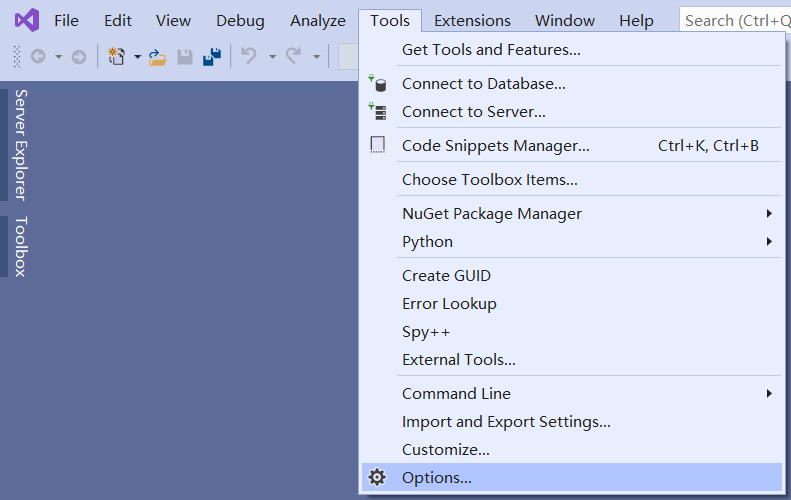Select Choose Toolbox Items entry
The height and width of the screenshot is (500, 791).
(572, 180)
